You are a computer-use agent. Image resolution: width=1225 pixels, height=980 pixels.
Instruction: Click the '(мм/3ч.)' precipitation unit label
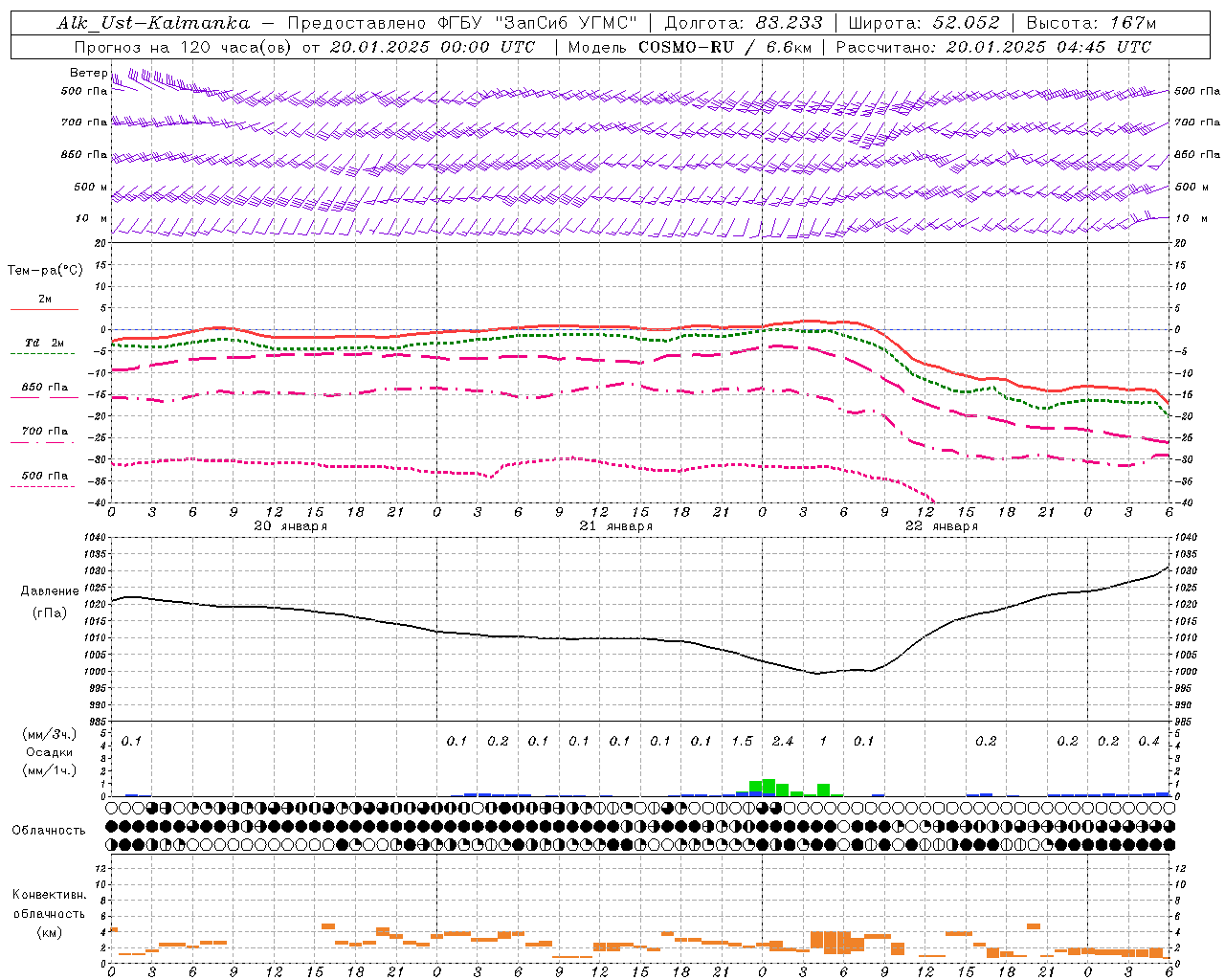[50, 735]
